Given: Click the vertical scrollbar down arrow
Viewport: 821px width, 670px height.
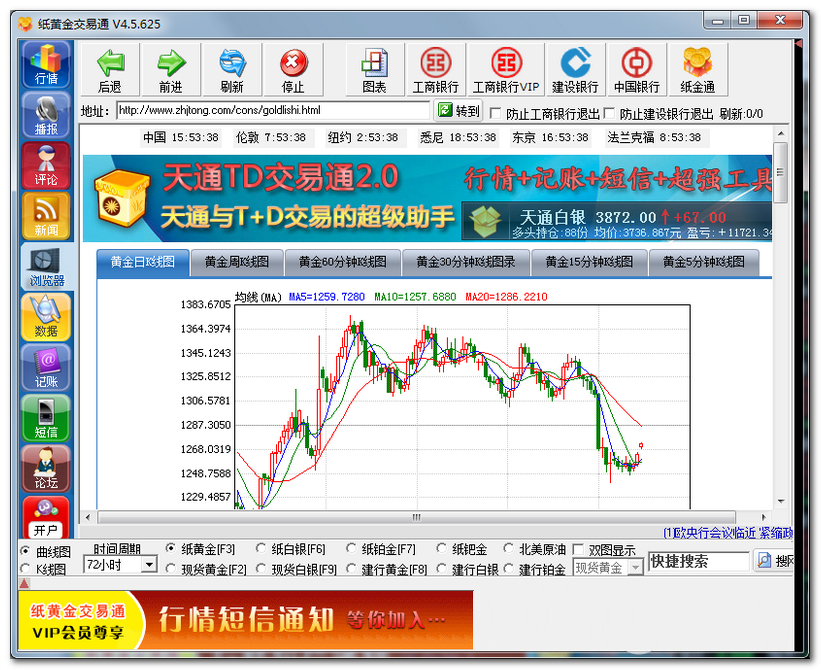Looking at the screenshot, I should tap(780, 501).
